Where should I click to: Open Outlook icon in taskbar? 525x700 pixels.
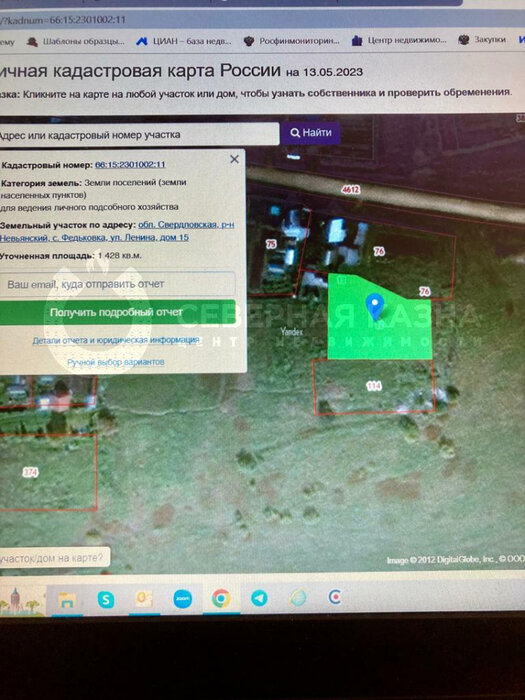tap(144, 599)
